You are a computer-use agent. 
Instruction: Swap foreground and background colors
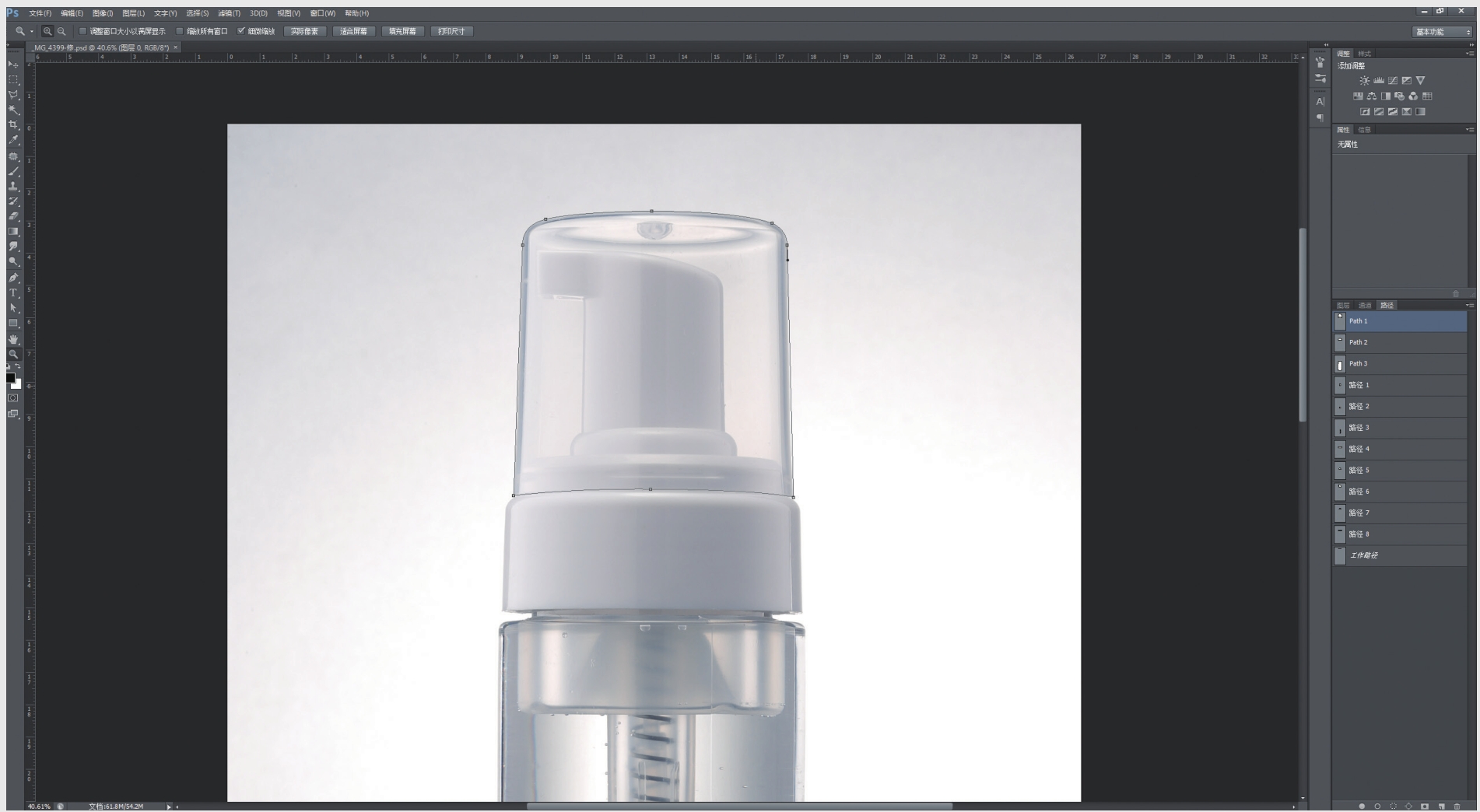(18, 367)
